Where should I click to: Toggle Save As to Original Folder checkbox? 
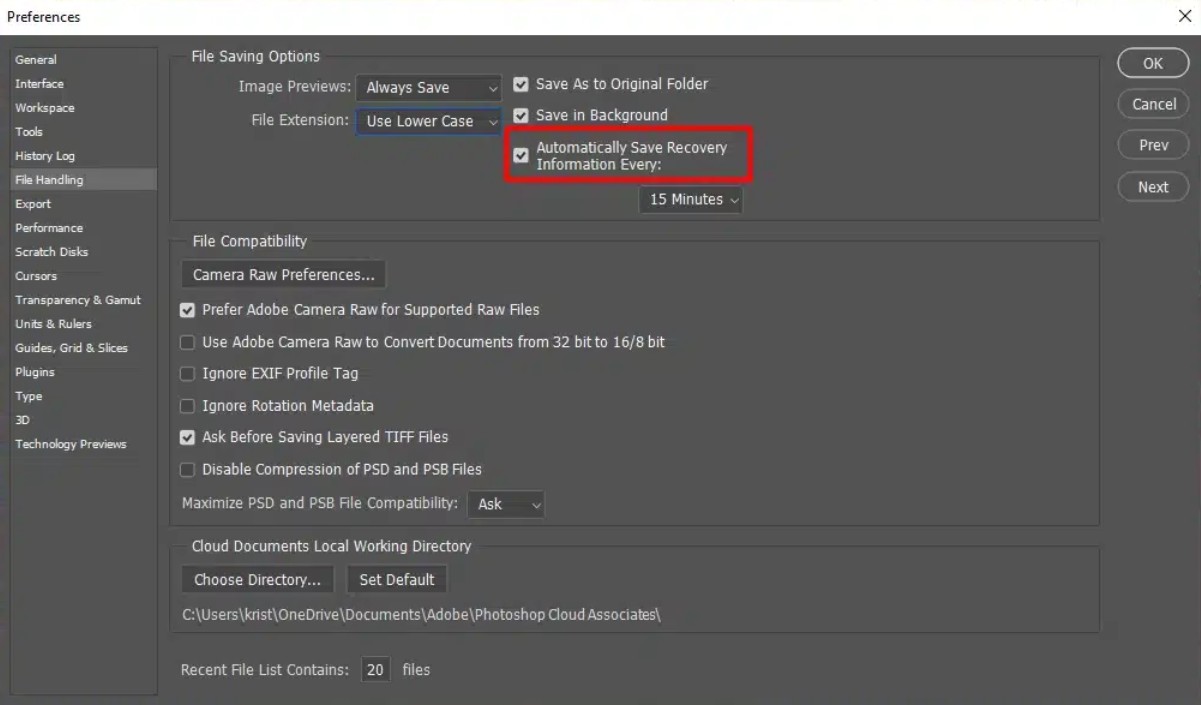tap(521, 85)
